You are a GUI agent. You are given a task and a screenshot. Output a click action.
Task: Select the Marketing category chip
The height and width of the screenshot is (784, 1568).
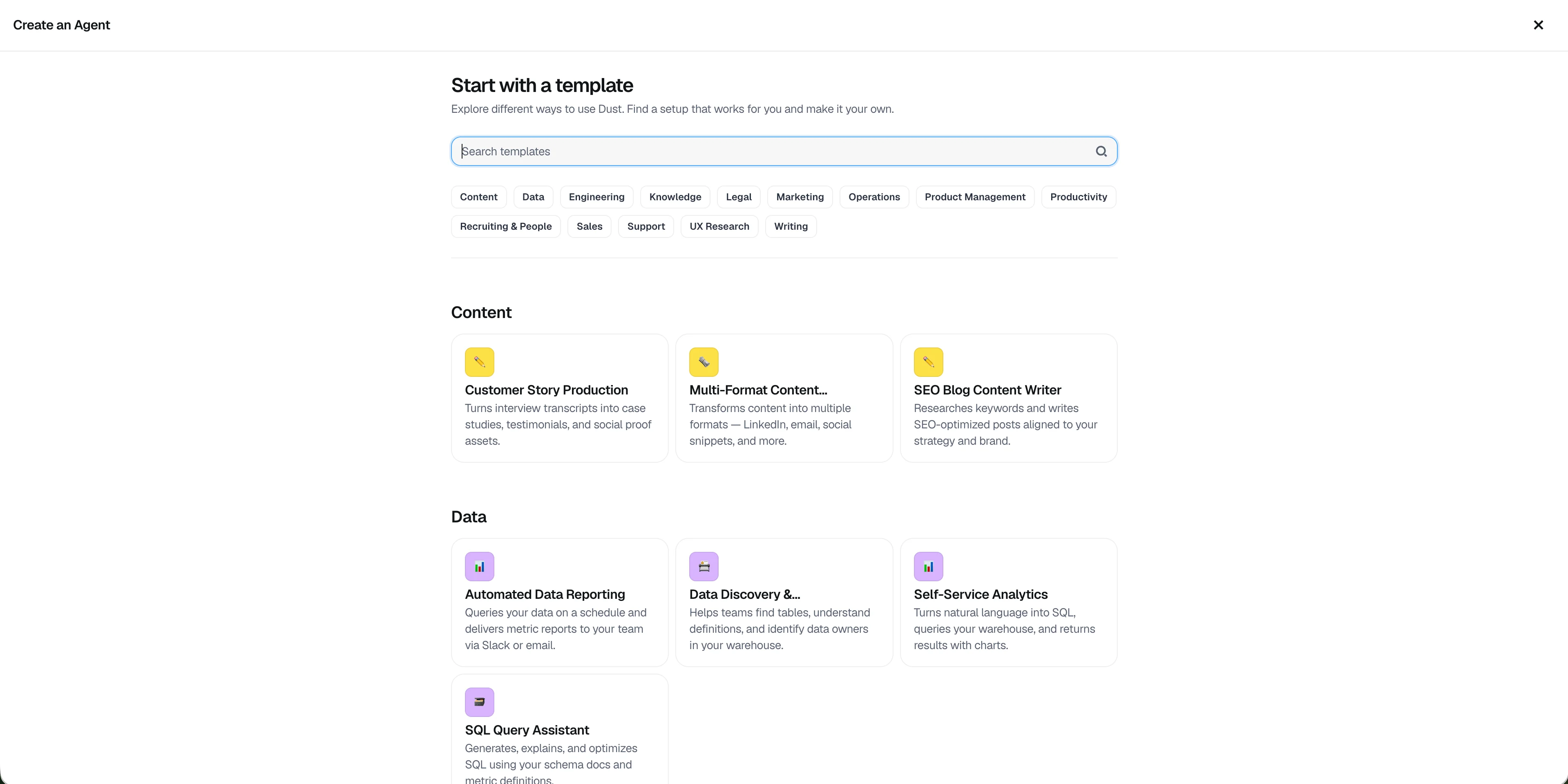pyautogui.click(x=799, y=197)
